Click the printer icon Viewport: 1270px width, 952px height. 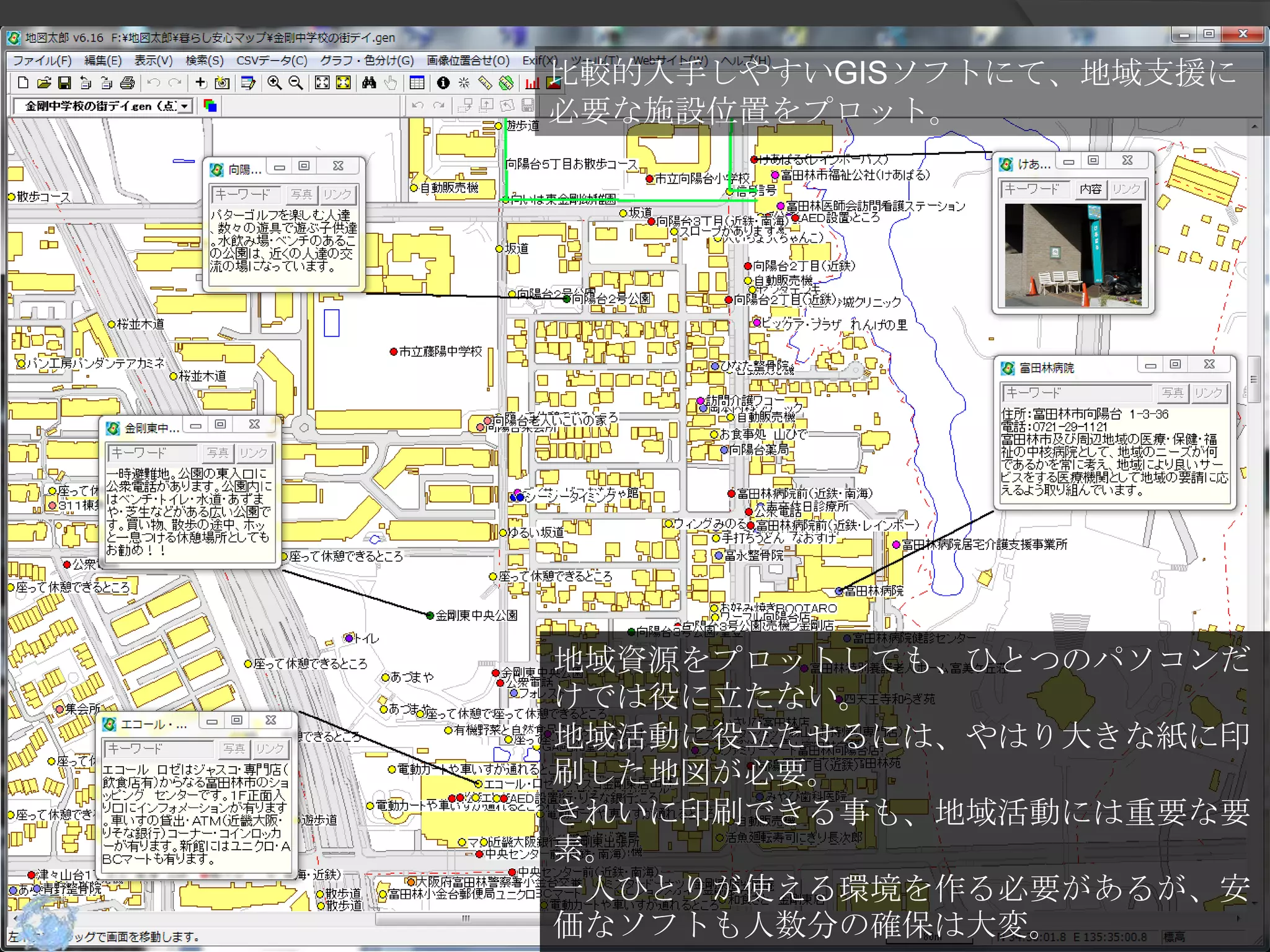[128, 82]
